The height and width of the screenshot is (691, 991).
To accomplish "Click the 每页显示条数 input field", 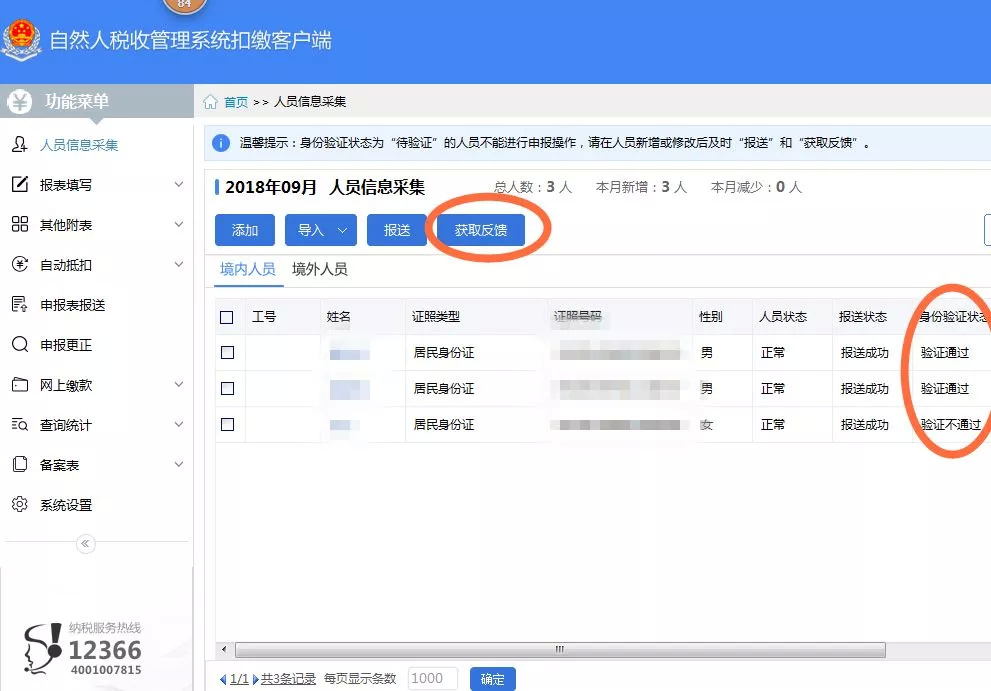I will (x=432, y=678).
